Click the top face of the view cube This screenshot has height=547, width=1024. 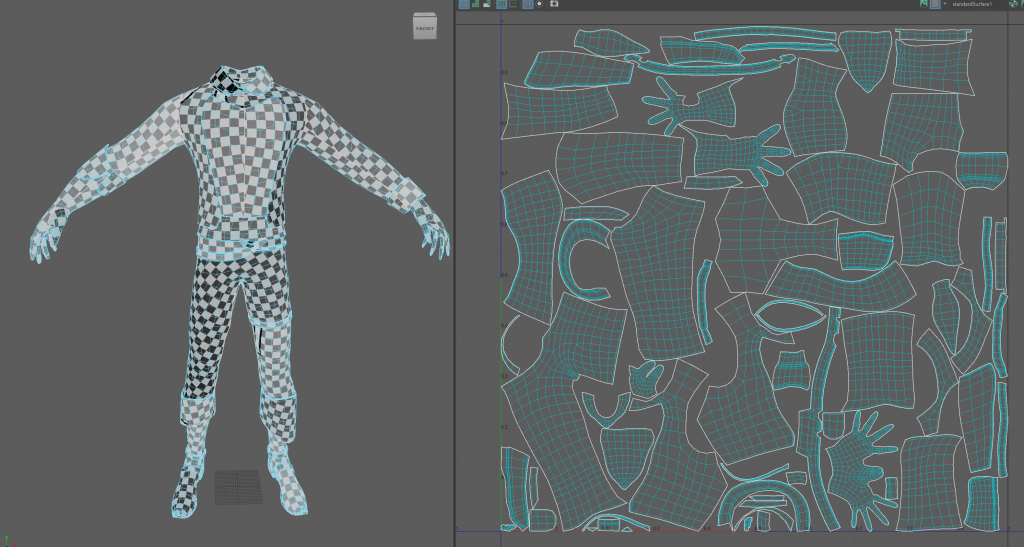[425, 16]
